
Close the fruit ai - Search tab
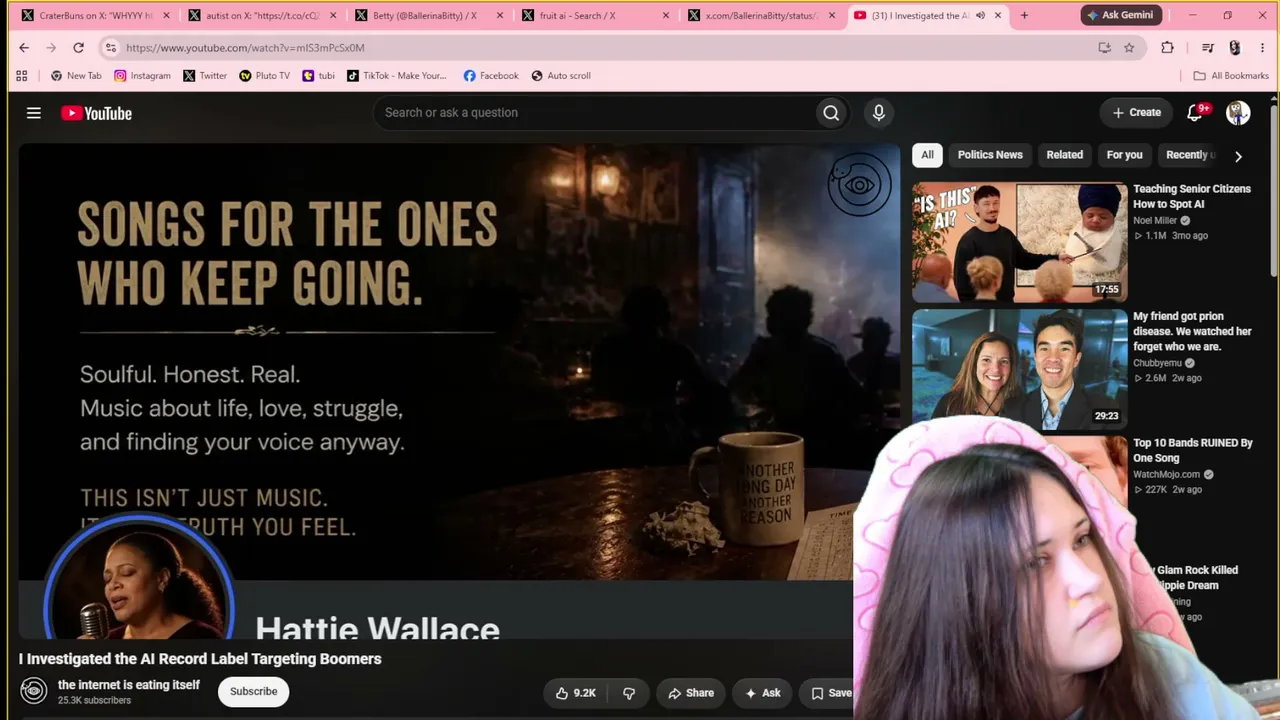(666, 15)
